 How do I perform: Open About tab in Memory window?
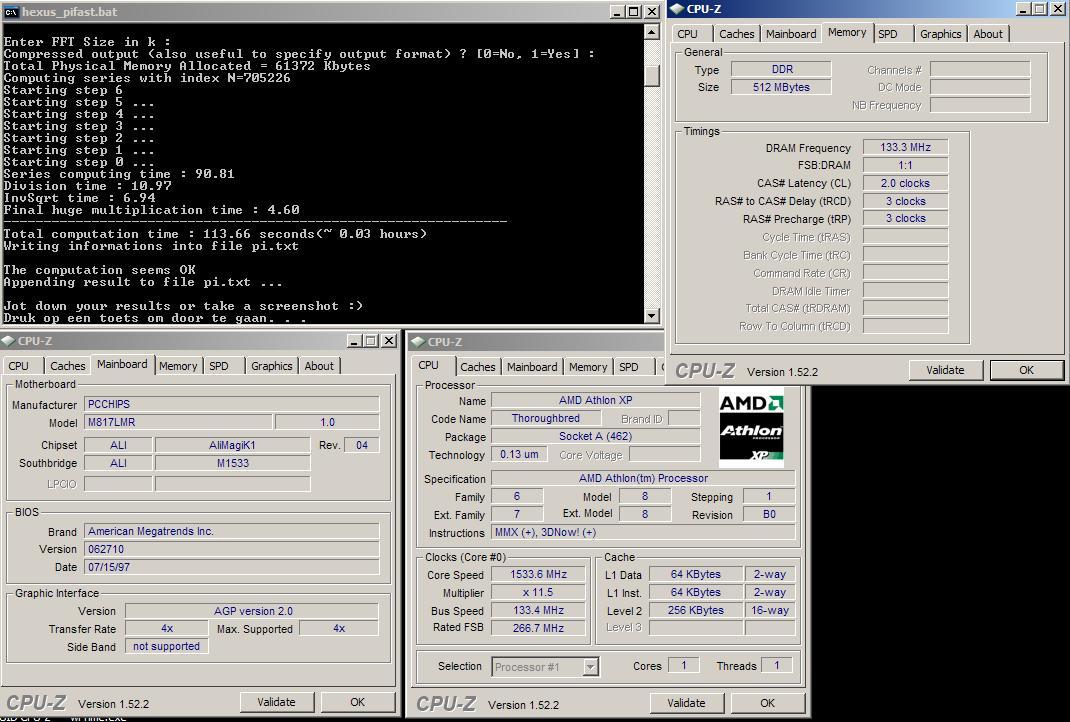coord(988,34)
